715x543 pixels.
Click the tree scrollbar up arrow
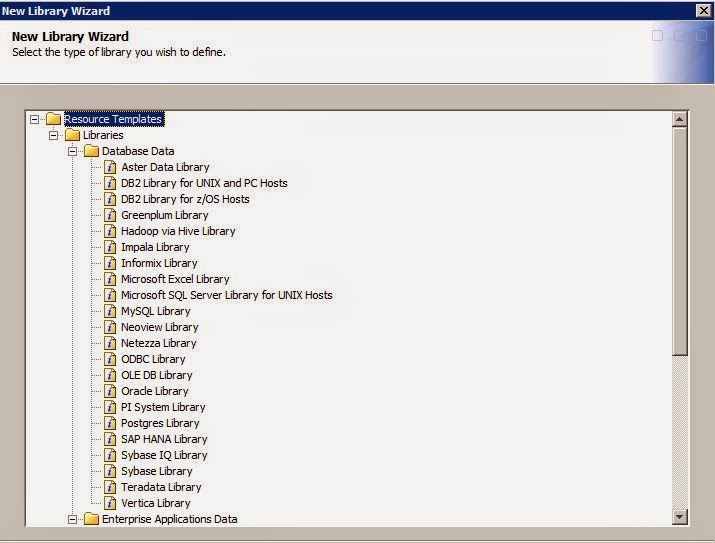(x=679, y=119)
